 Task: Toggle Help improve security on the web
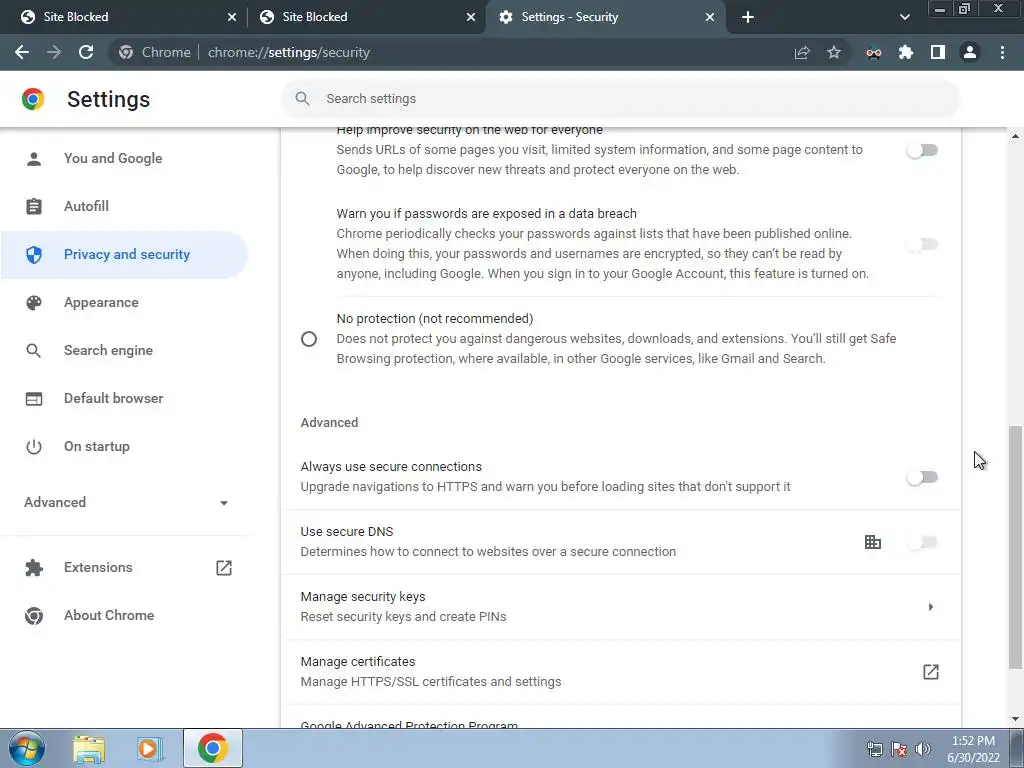922,150
